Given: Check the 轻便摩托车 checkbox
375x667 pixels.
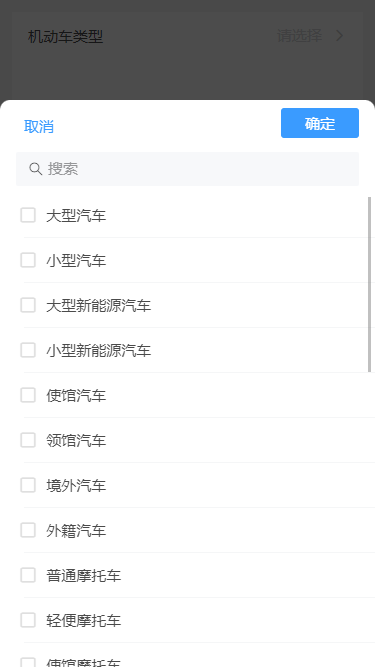Looking at the screenshot, I should pos(28,620).
